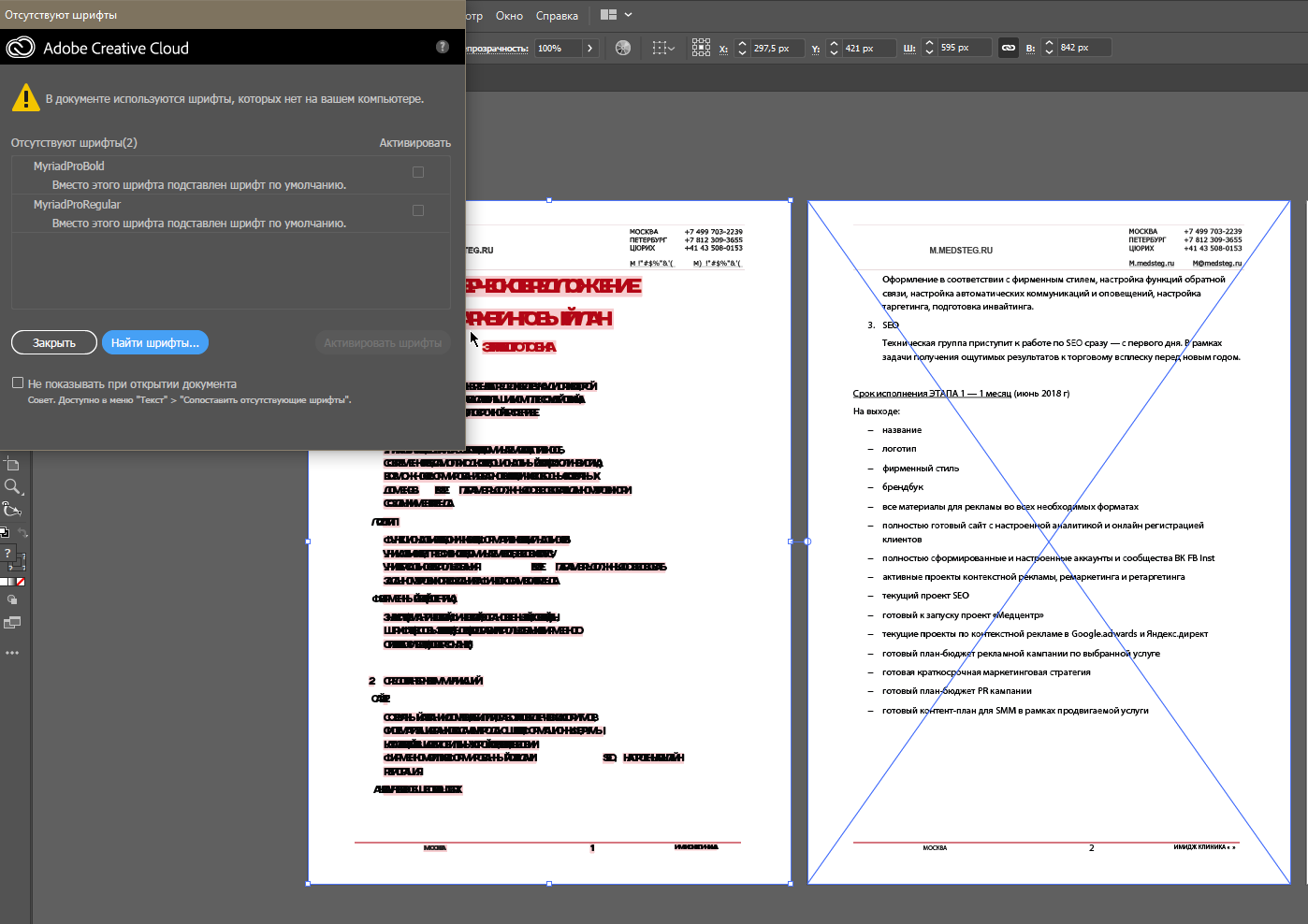
Task: Open the Change Screen Mode icon
Action: coord(12,623)
